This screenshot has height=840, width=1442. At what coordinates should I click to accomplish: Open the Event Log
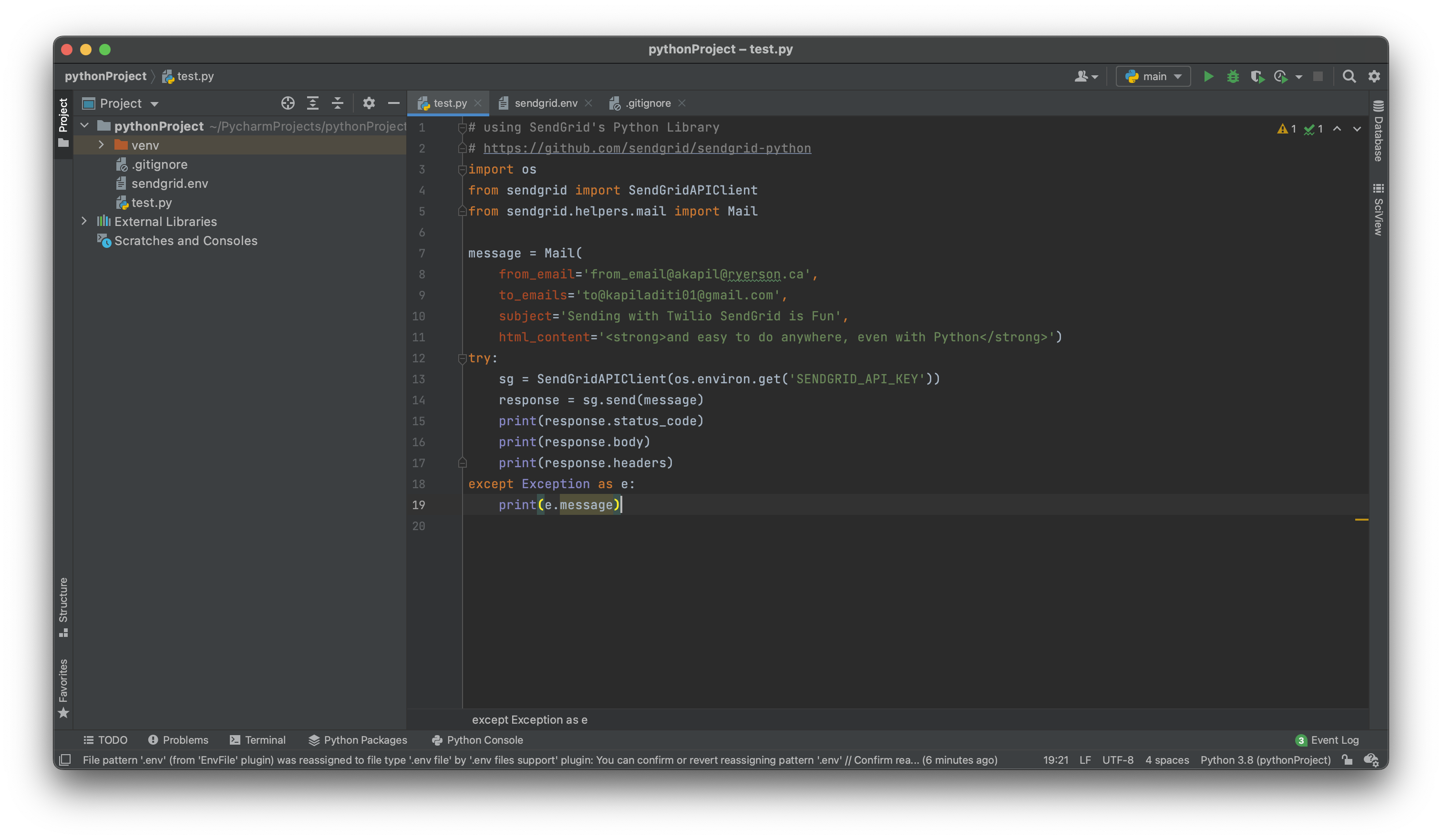click(x=1327, y=740)
